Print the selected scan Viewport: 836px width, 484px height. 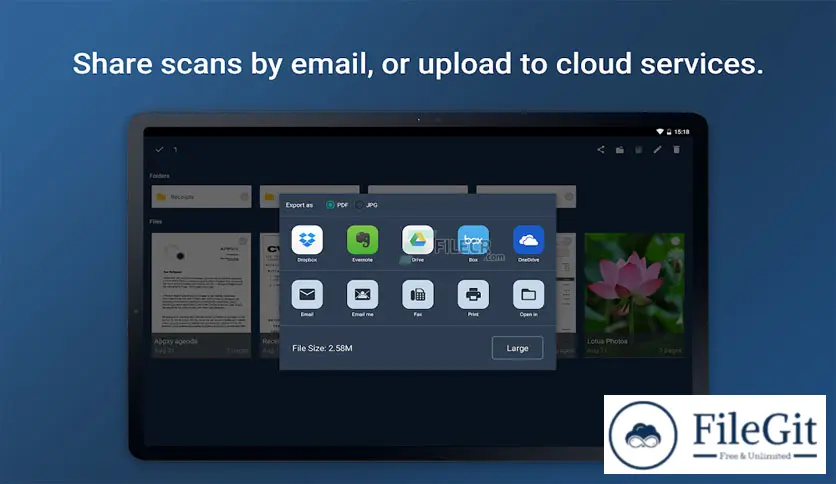click(x=473, y=294)
